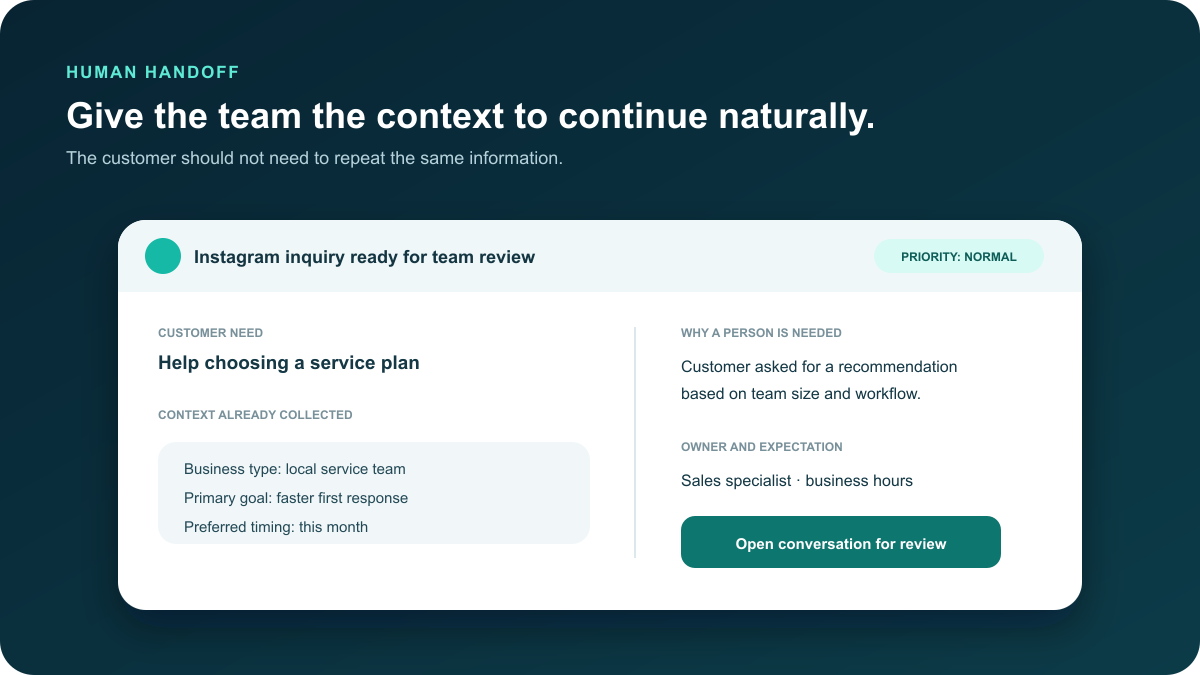Select the PRIORITY: NORMAL badge

pos(959,256)
